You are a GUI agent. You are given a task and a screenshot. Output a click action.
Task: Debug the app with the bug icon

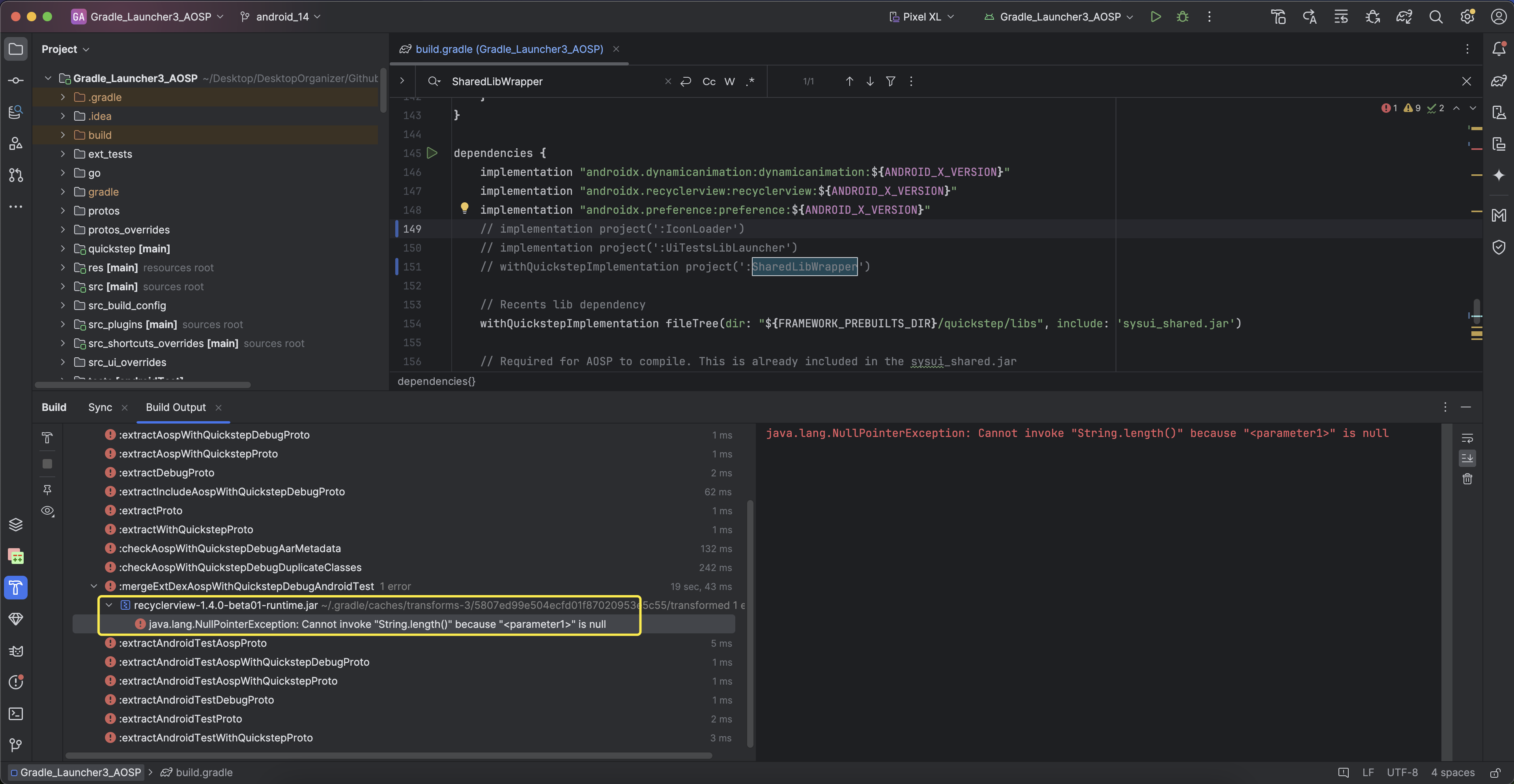tap(1183, 17)
